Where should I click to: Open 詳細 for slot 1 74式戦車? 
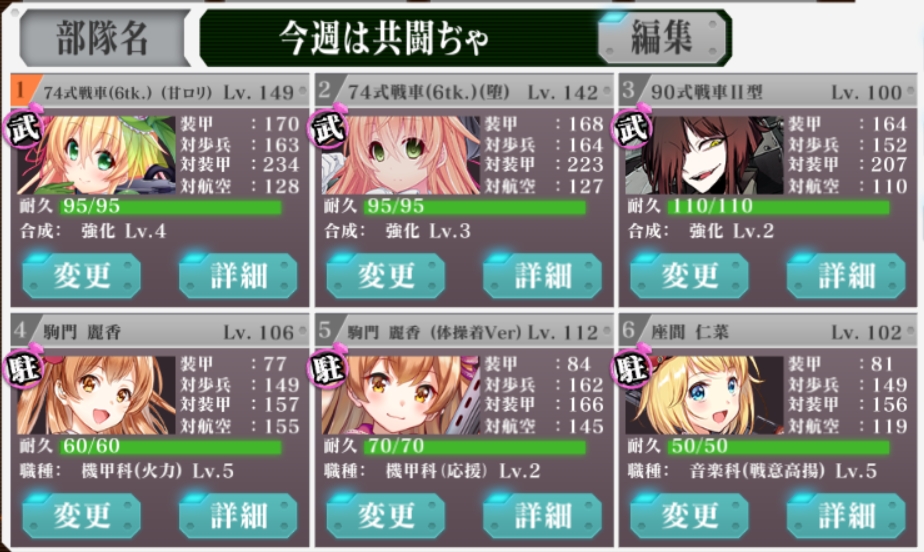238,276
